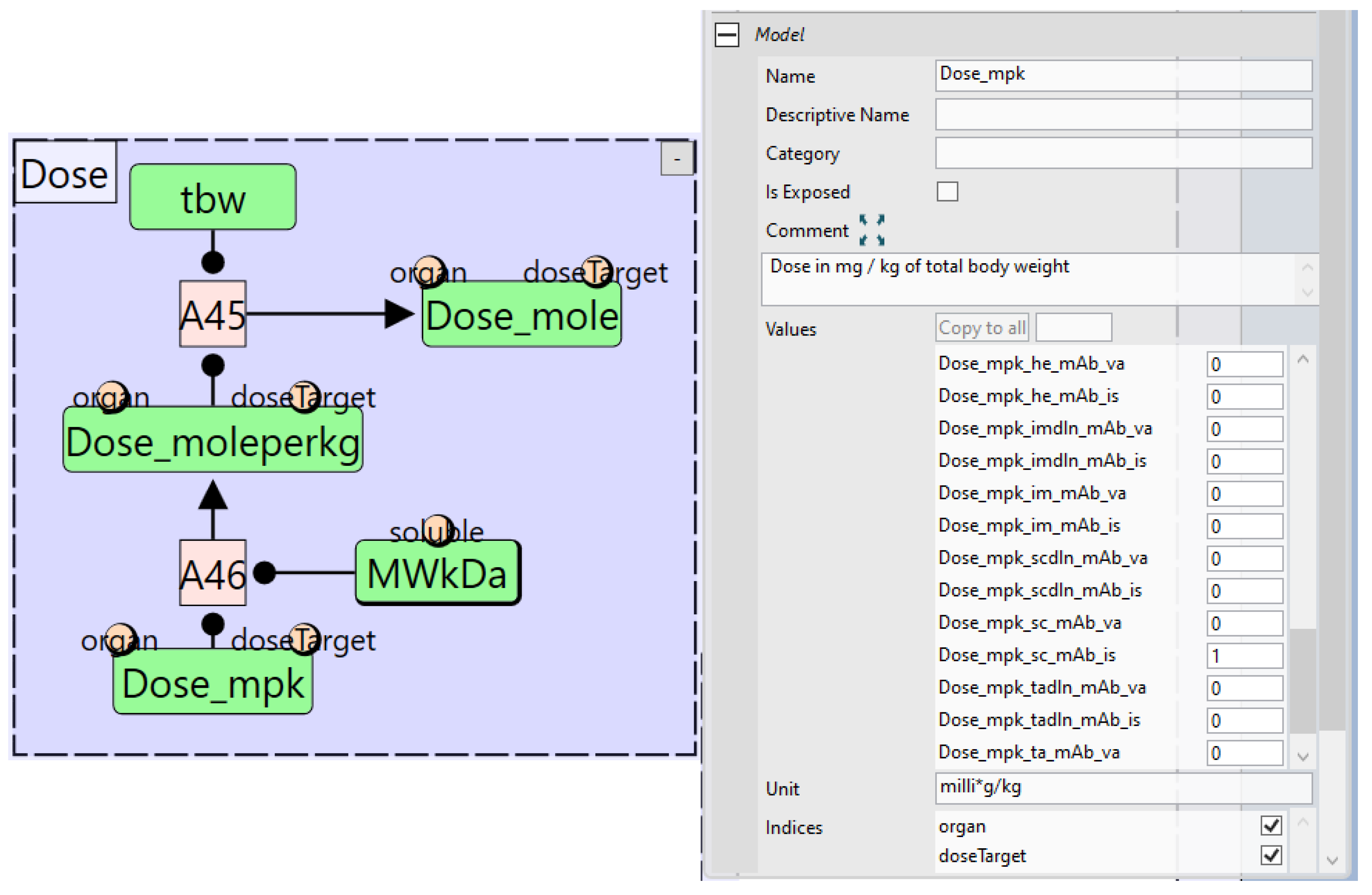Collapse the Dose submodel with minus button
The image size is (1372, 895).
click(x=676, y=159)
